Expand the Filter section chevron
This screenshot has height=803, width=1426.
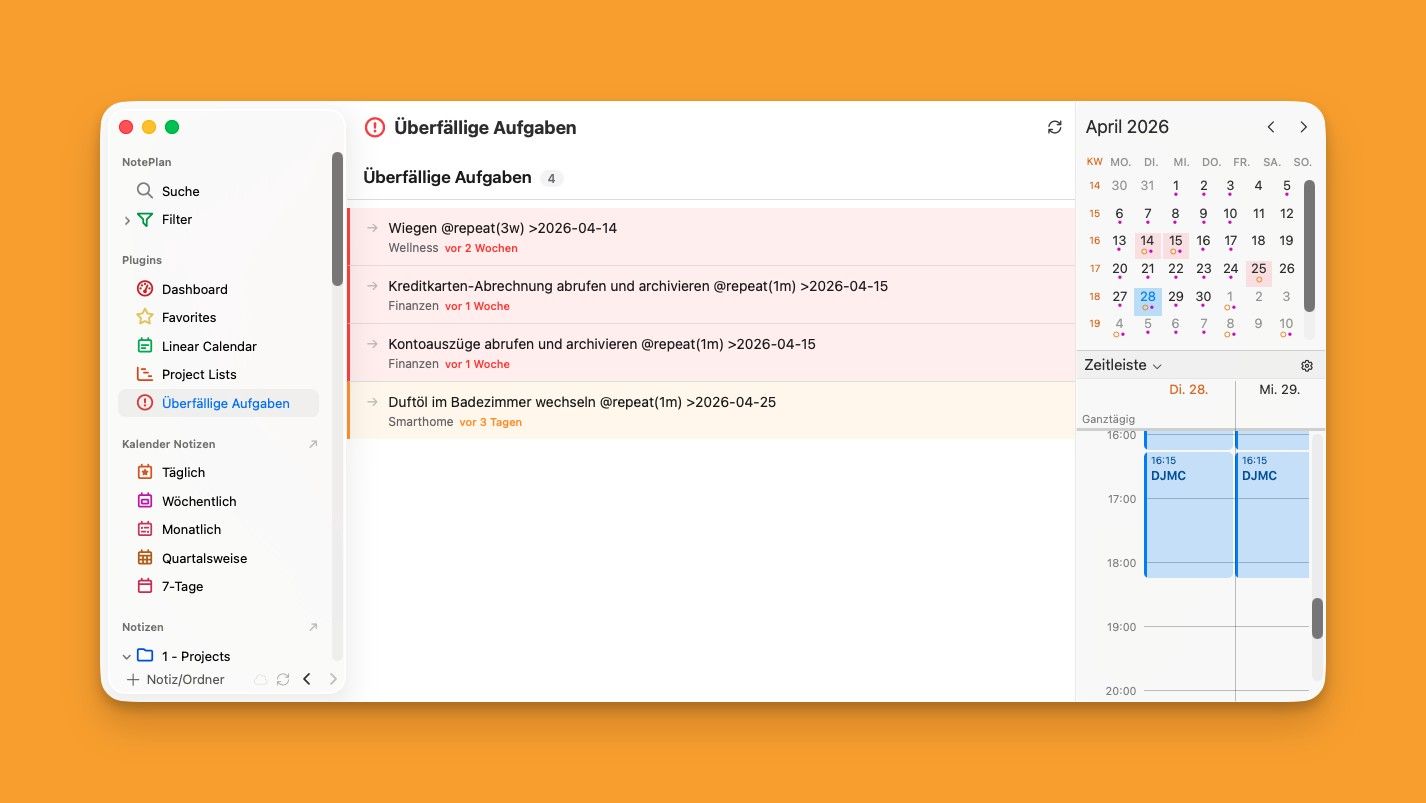(127, 220)
